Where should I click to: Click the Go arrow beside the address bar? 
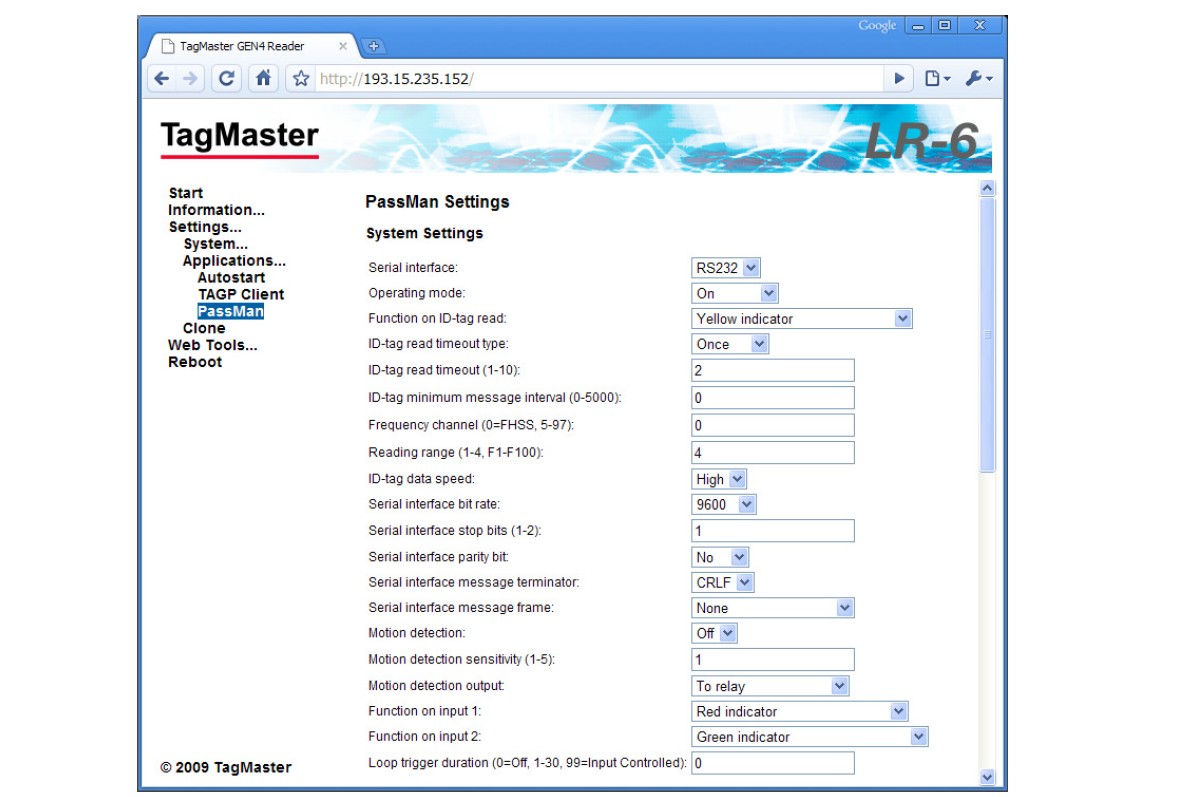(x=899, y=78)
